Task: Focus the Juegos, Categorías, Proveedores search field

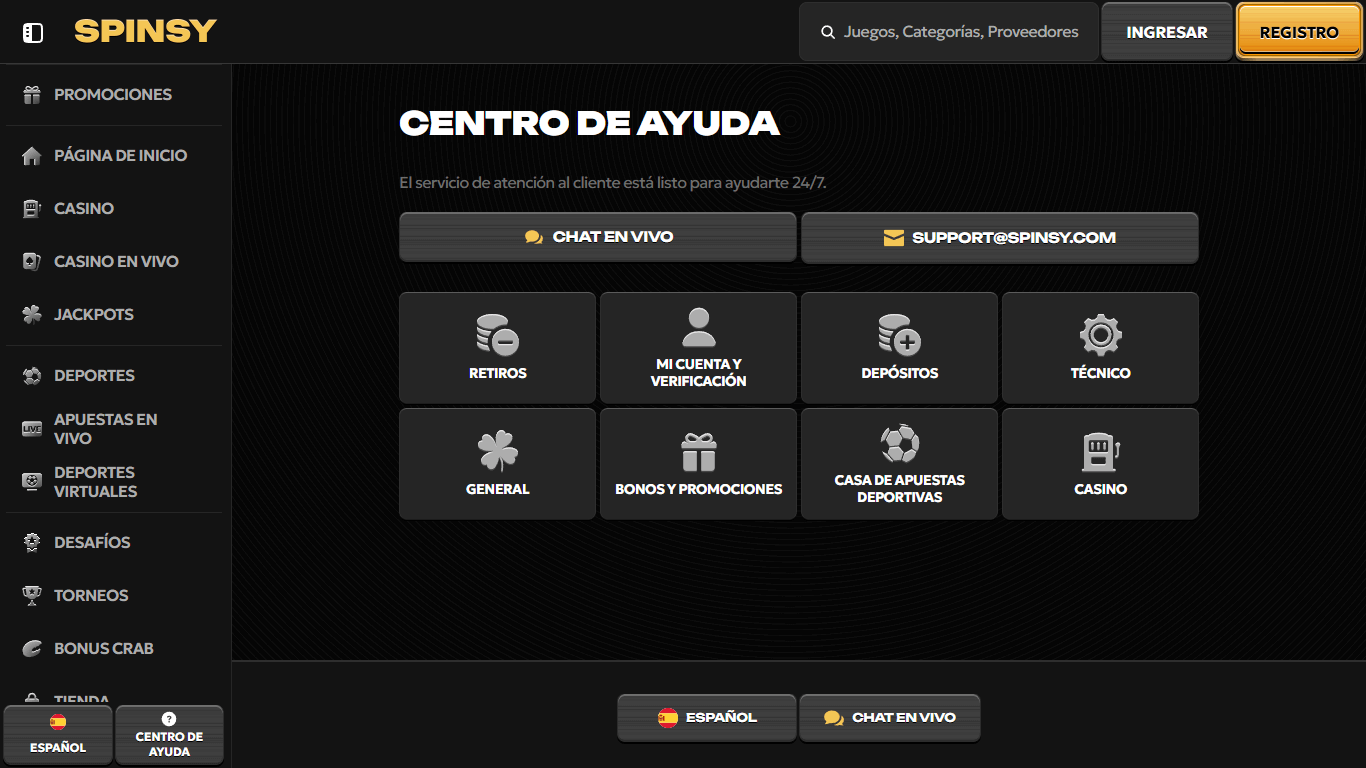Action: point(948,32)
